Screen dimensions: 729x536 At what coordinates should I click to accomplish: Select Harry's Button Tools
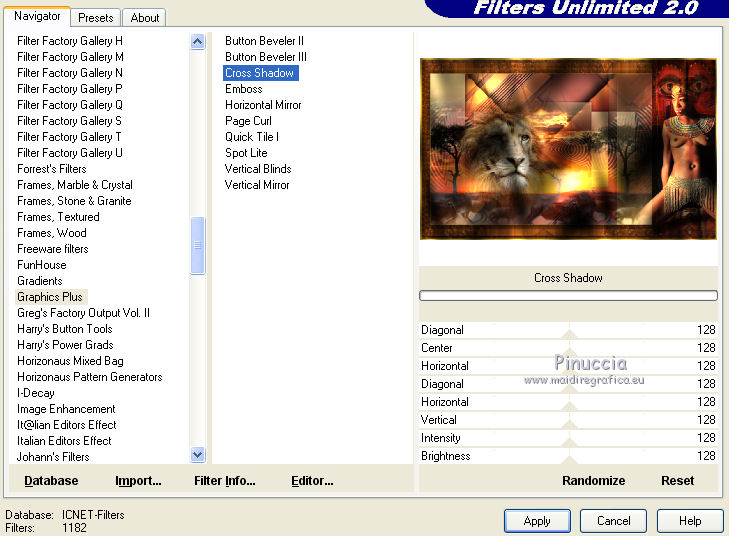click(x=65, y=329)
